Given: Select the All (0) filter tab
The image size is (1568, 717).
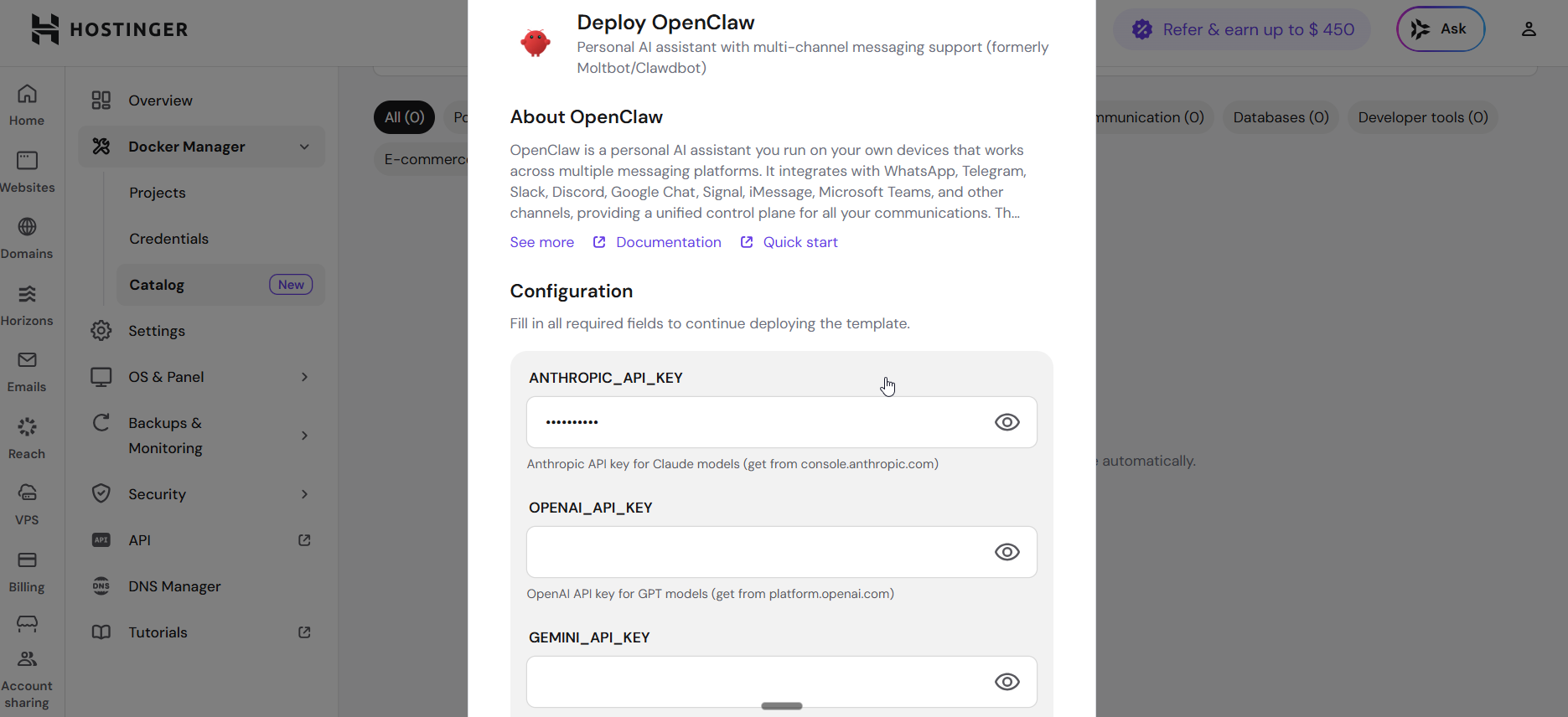Looking at the screenshot, I should coord(404,117).
